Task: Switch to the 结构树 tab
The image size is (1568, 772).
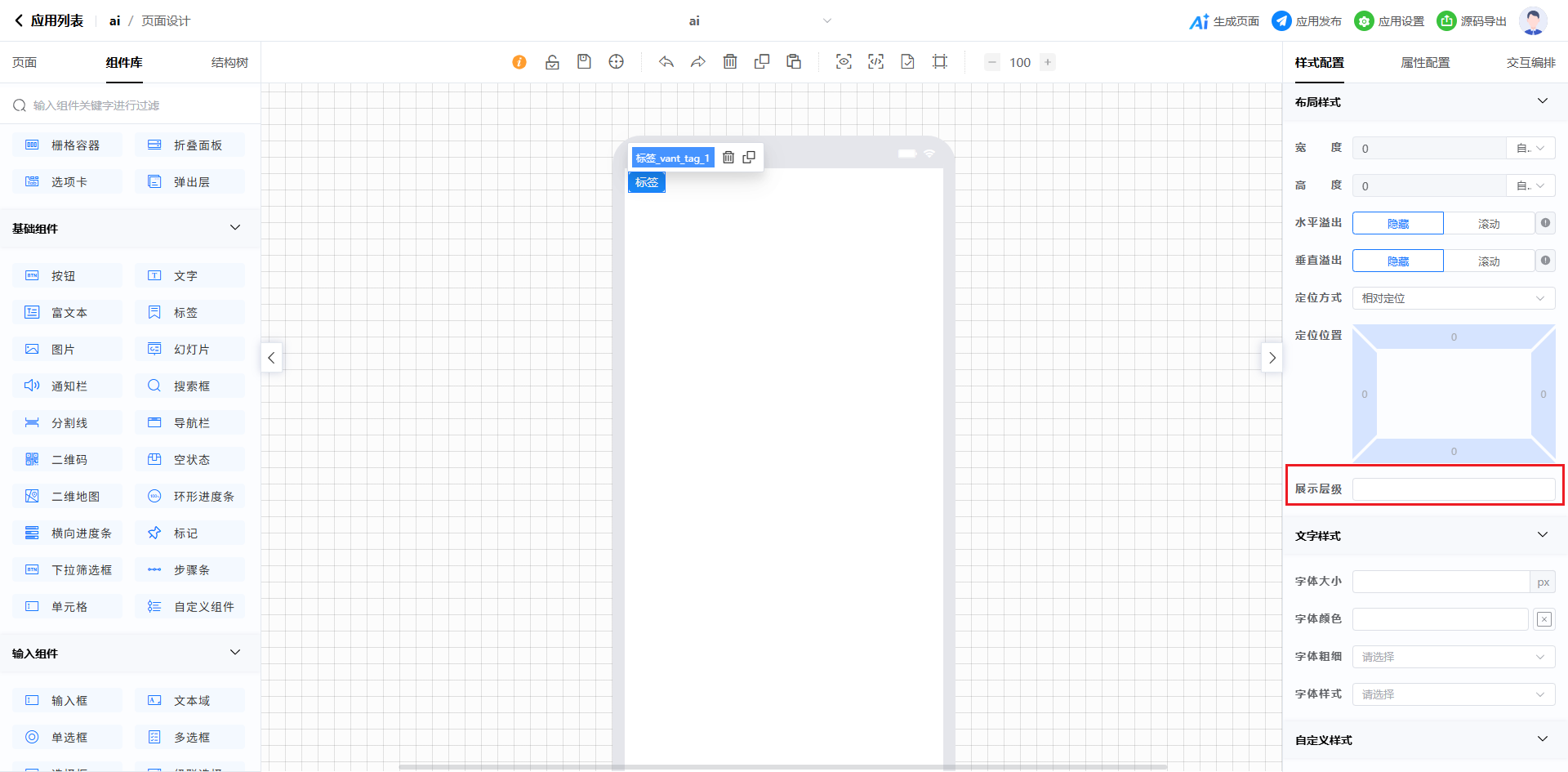Action: [x=229, y=63]
